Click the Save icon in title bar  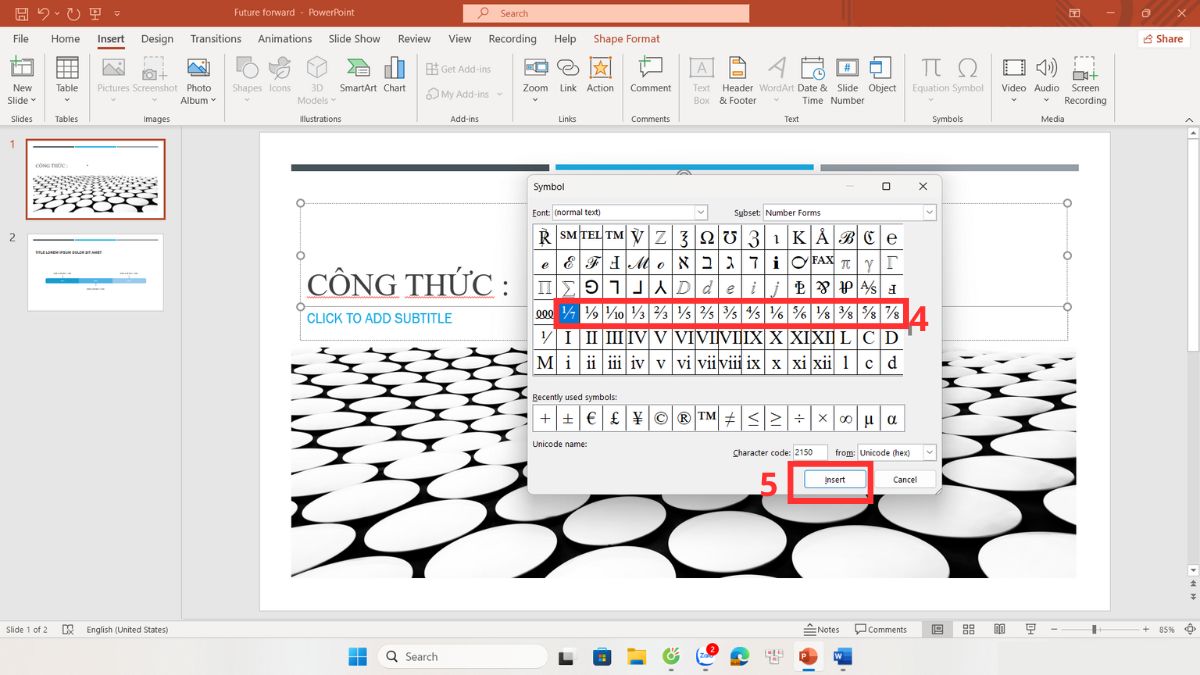click(21, 13)
